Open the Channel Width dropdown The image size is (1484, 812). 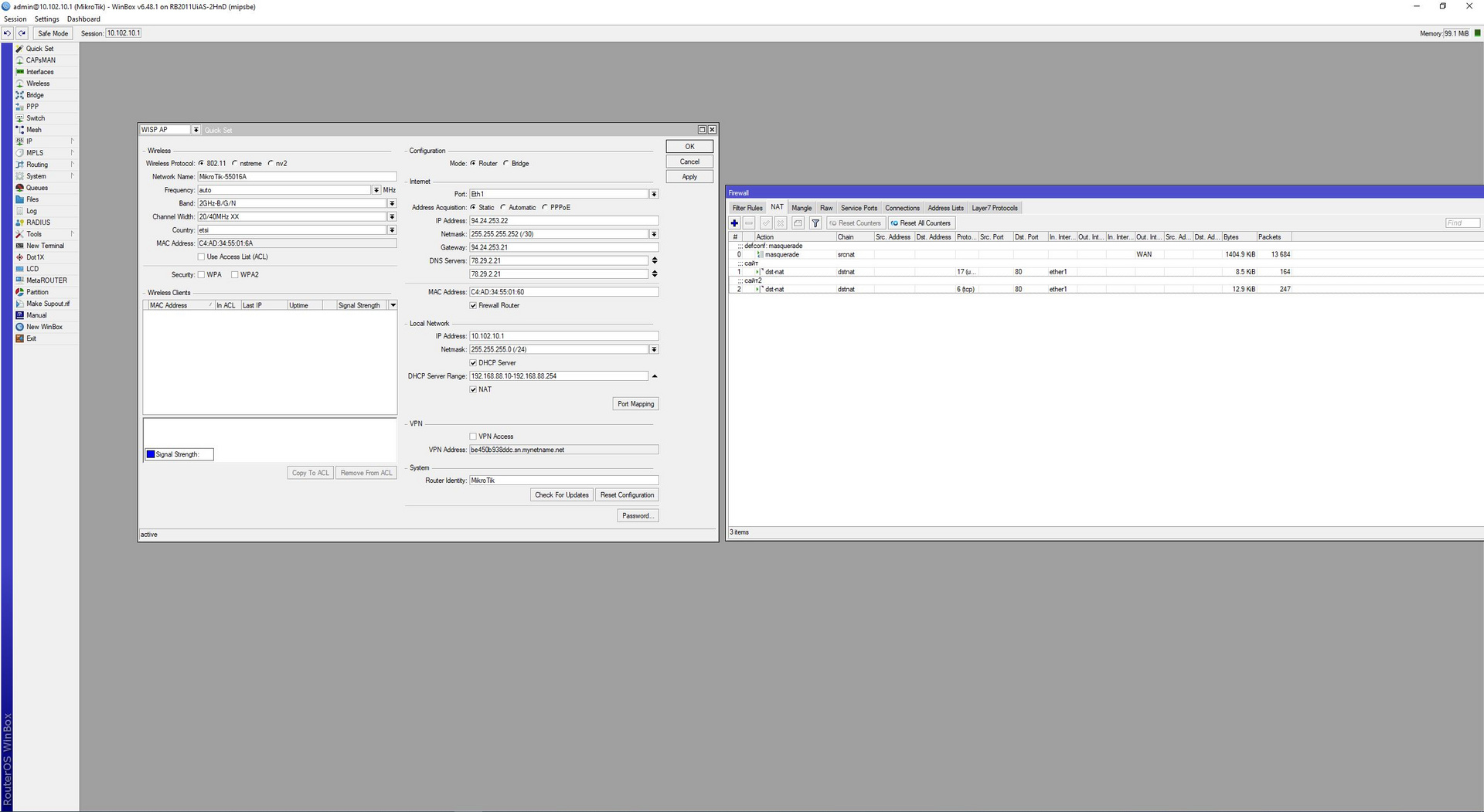click(x=393, y=217)
